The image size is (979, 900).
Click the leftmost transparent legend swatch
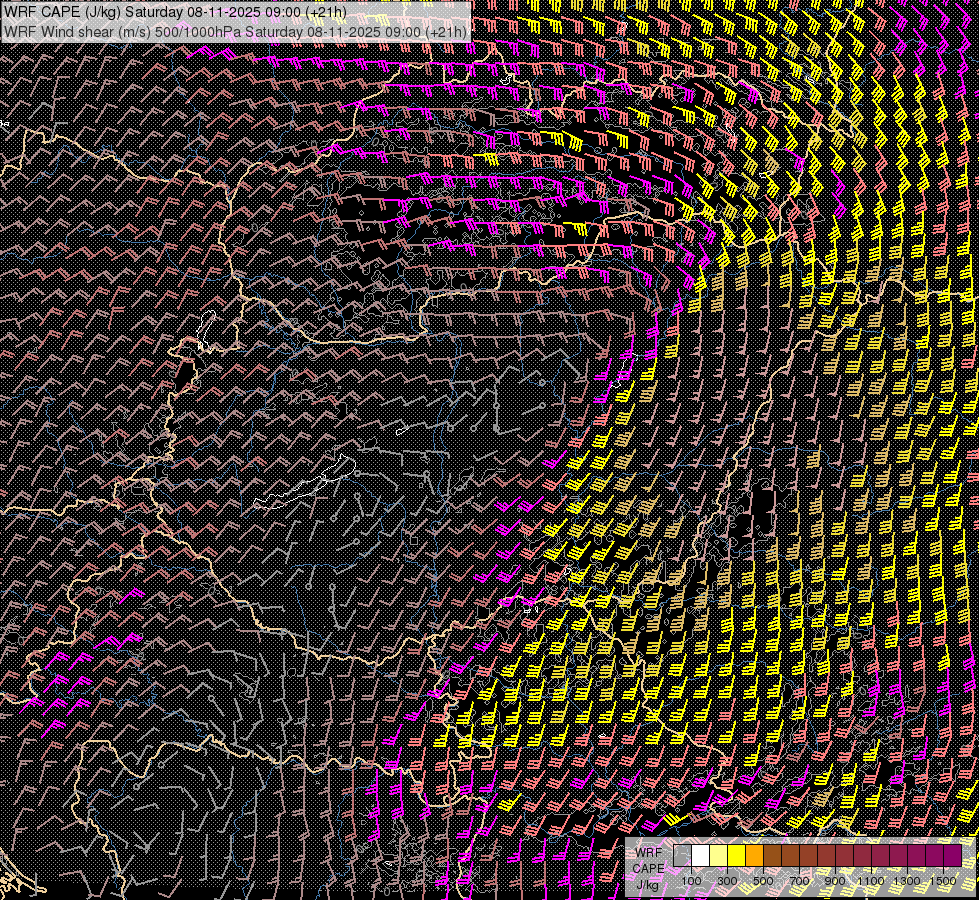(x=682, y=856)
